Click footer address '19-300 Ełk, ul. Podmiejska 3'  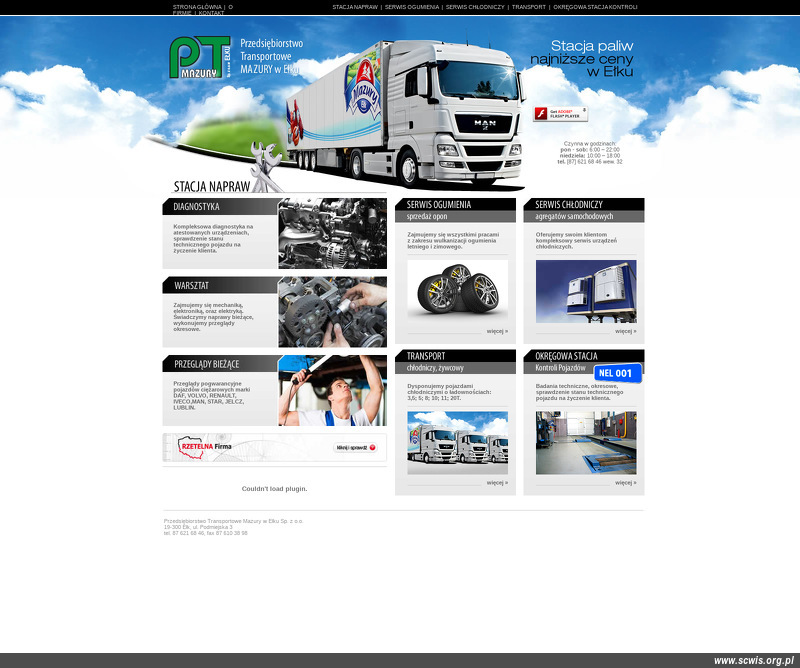click(x=198, y=527)
